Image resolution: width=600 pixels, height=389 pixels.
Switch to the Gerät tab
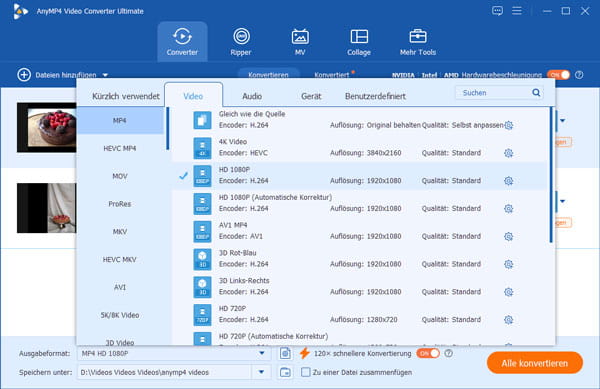point(311,96)
